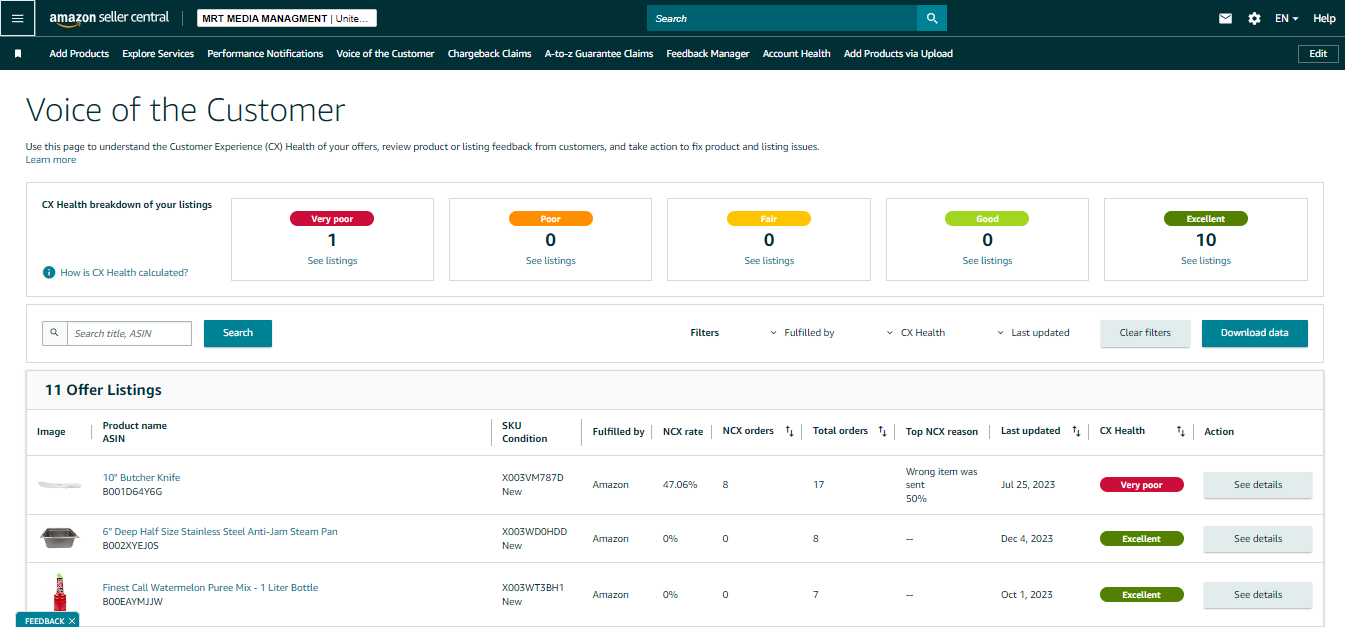See listings under Very poor

332,261
